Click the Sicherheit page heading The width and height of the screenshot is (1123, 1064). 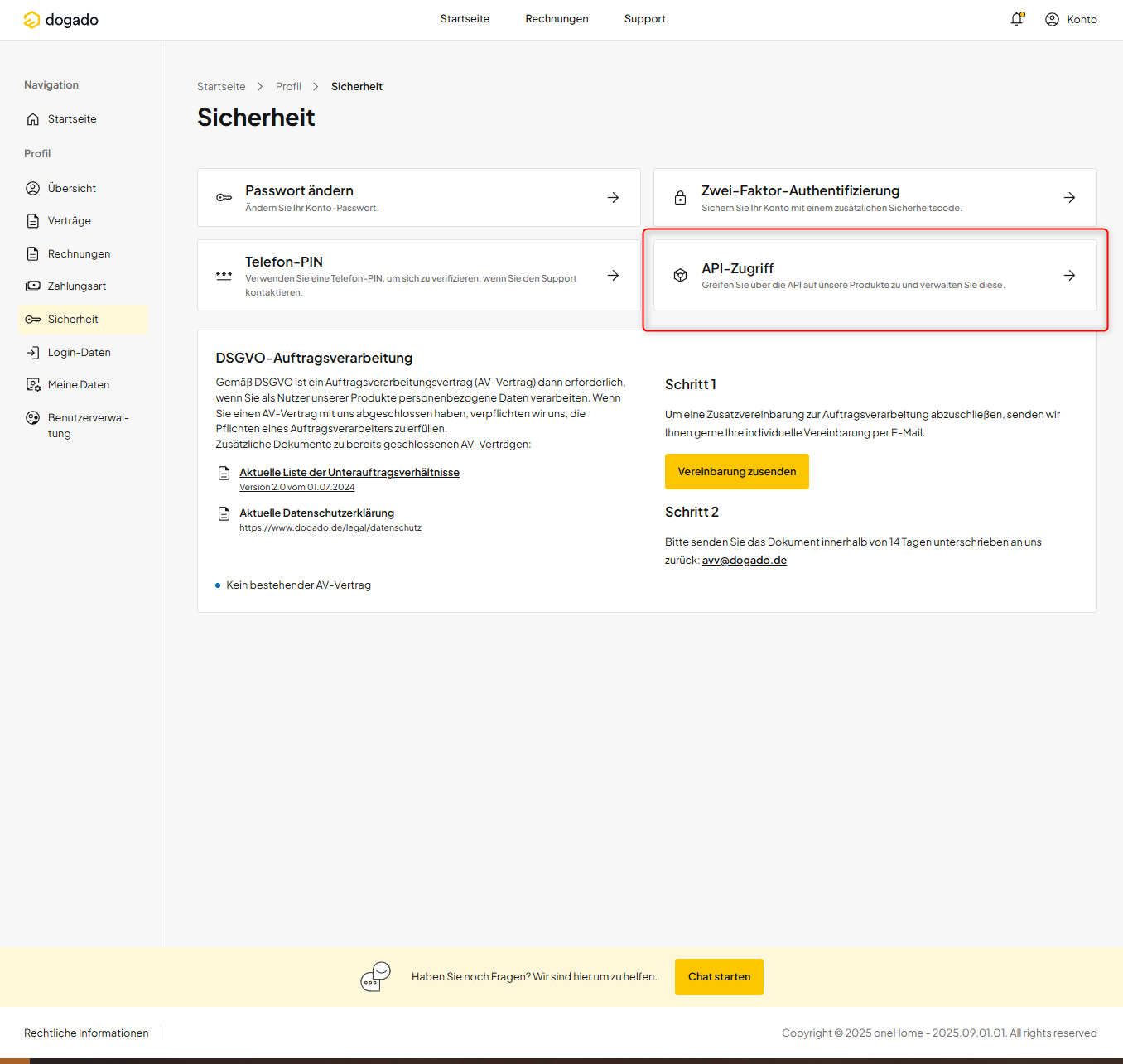click(x=256, y=118)
